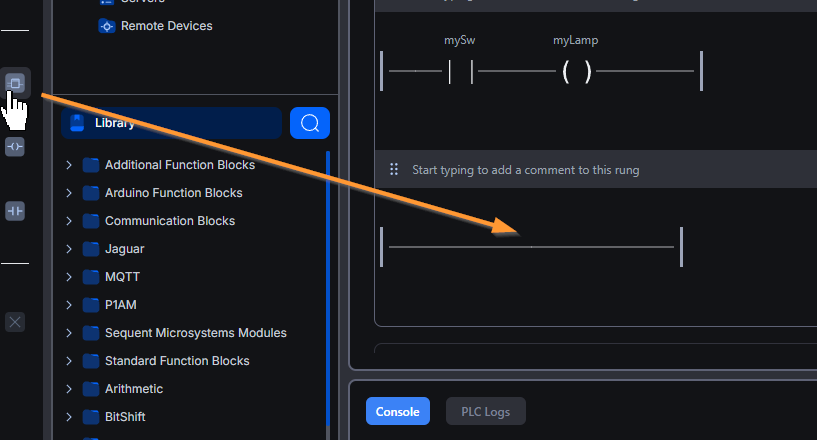Select Standard Function Blocks library item

[177, 361]
